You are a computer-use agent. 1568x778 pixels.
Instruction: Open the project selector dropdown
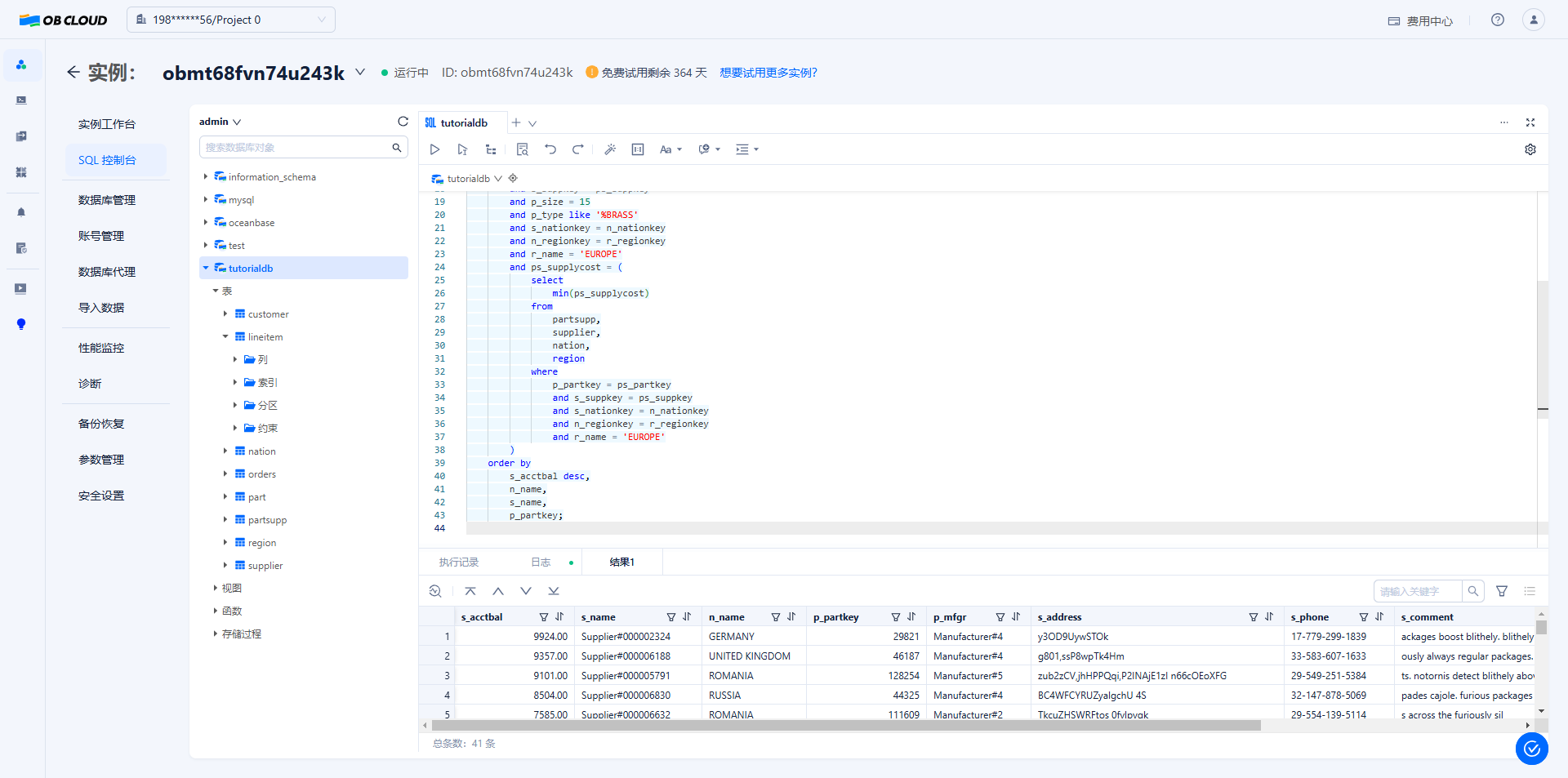pos(231,20)
